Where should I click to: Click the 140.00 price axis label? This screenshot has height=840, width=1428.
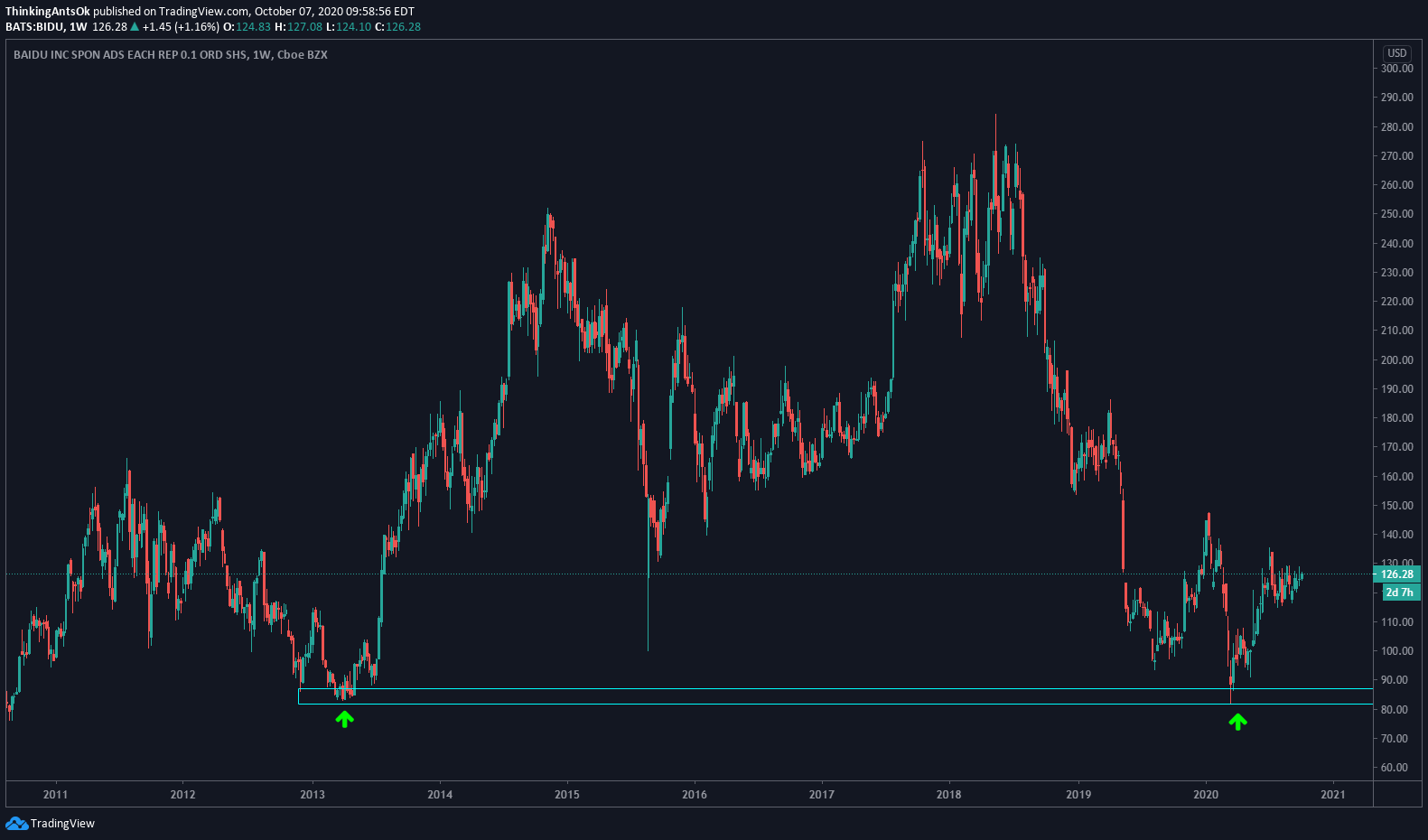tap(1397, 535)
